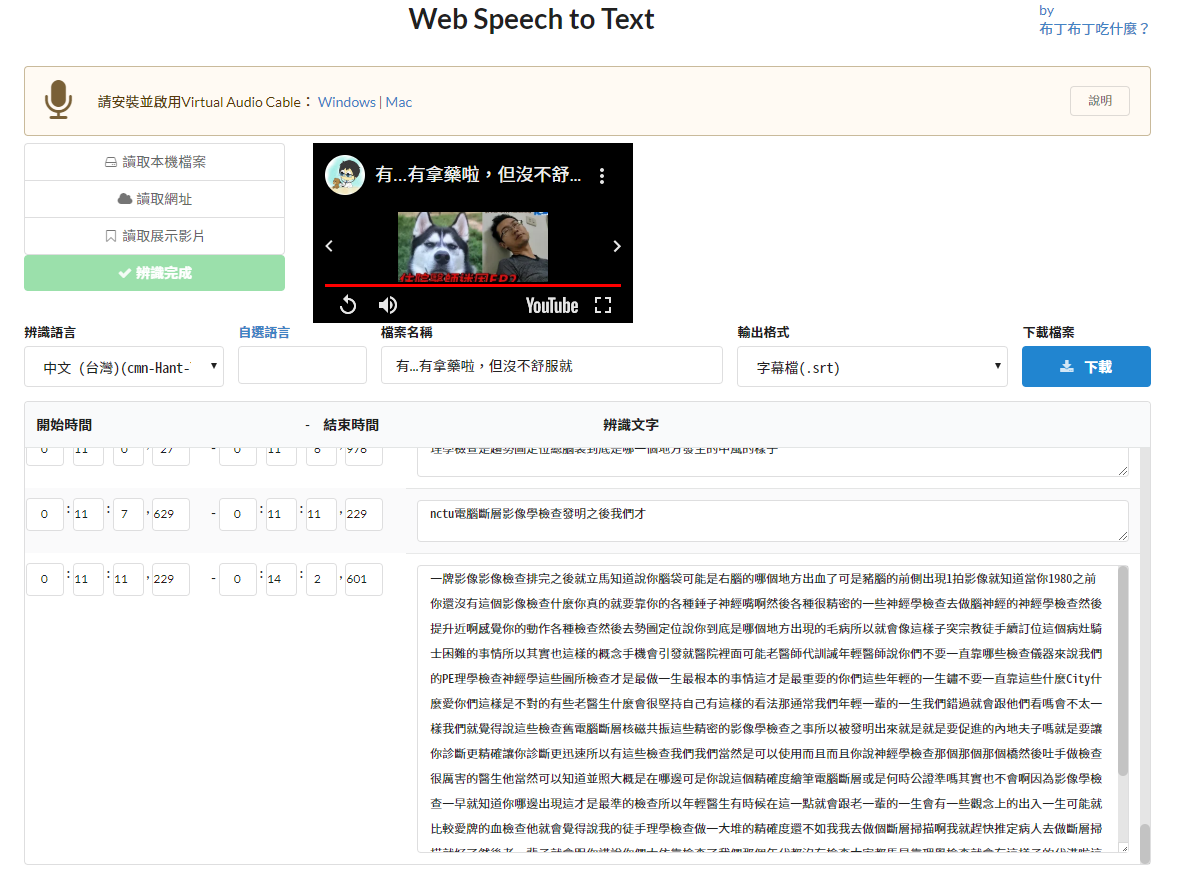Click the 開始時間 column header
The height and width of the screenshot is (887, 1183).
pyautogui.click(x=64, y=425)
